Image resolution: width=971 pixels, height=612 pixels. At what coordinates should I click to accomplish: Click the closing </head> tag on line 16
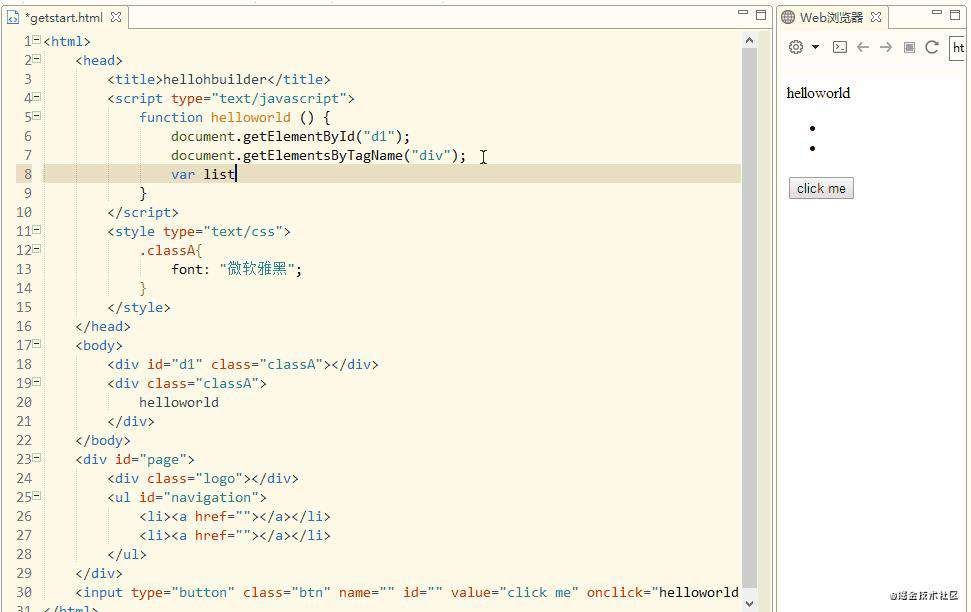point(103,326)
